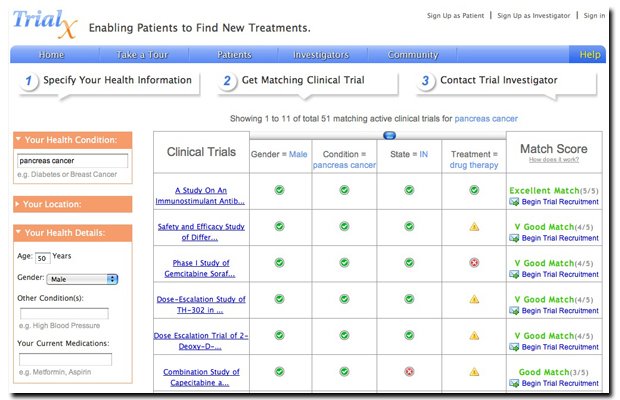Click the TrialX logo

45,24
